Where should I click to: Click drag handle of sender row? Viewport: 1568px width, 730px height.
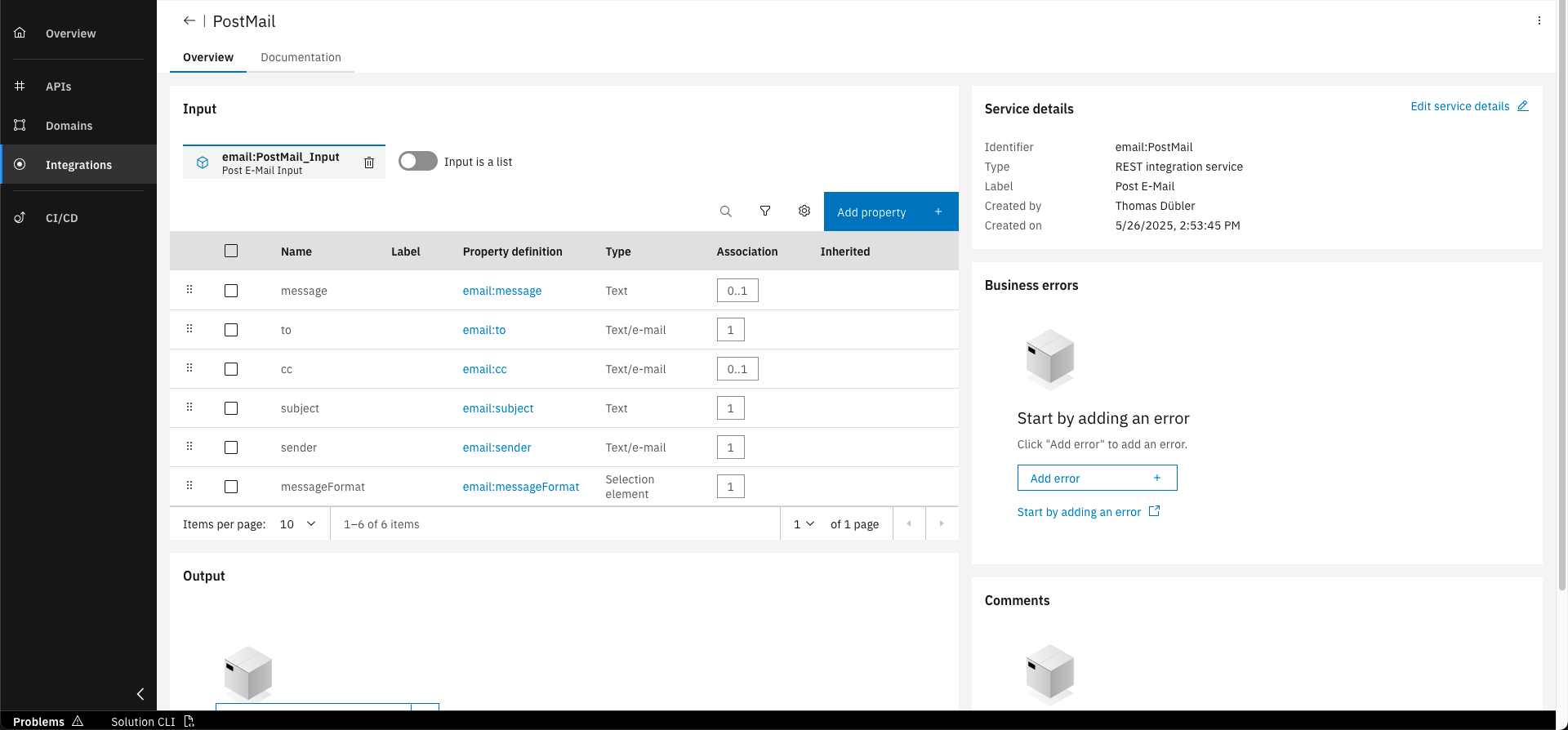(x=189, y=447)
